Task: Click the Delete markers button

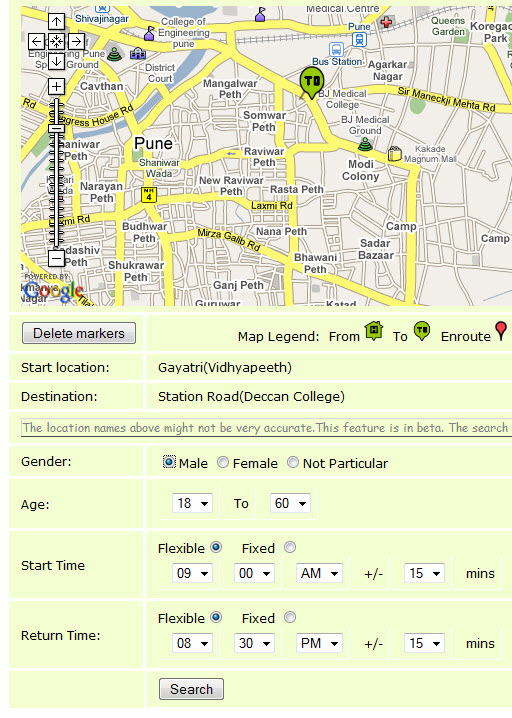Action: click(79, 333)
